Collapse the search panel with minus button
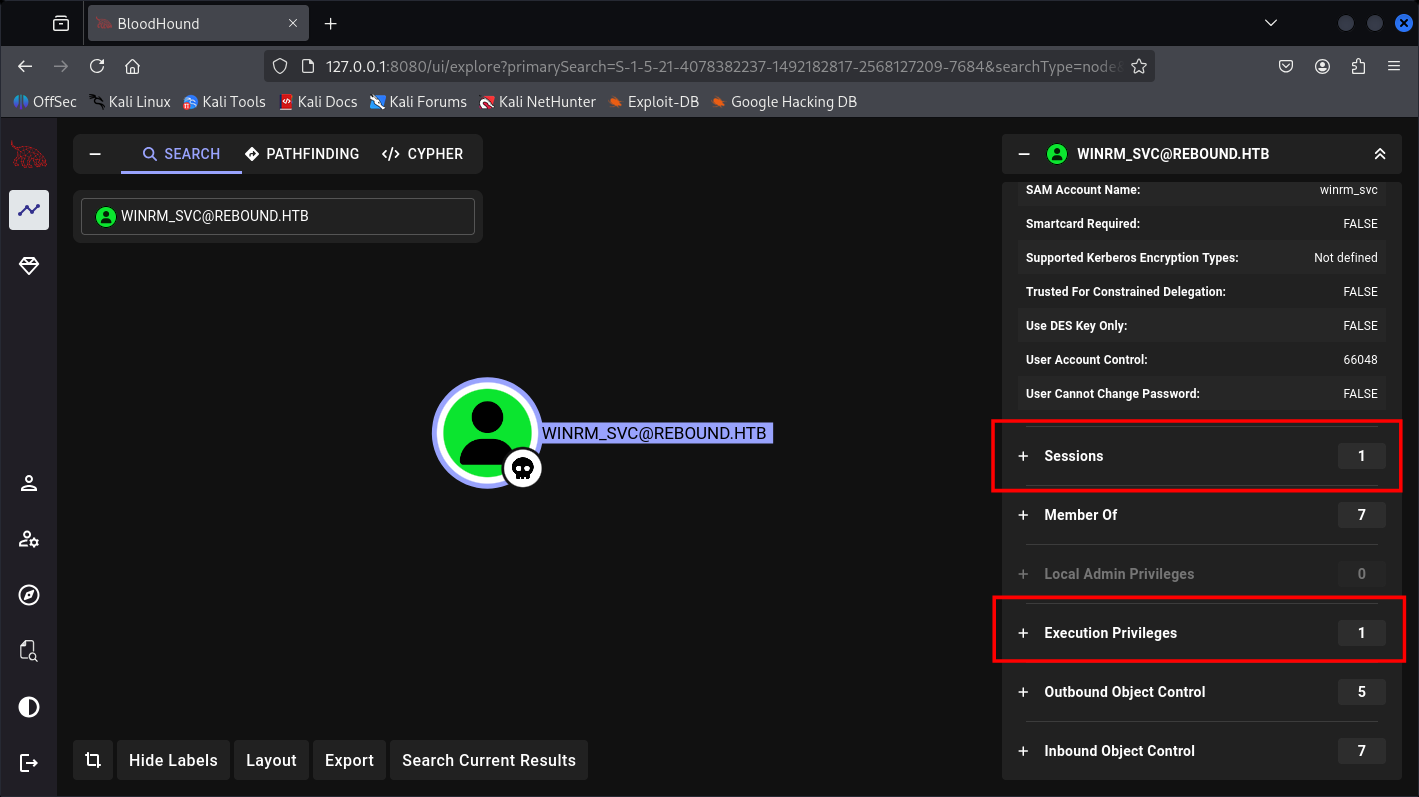 96,154
